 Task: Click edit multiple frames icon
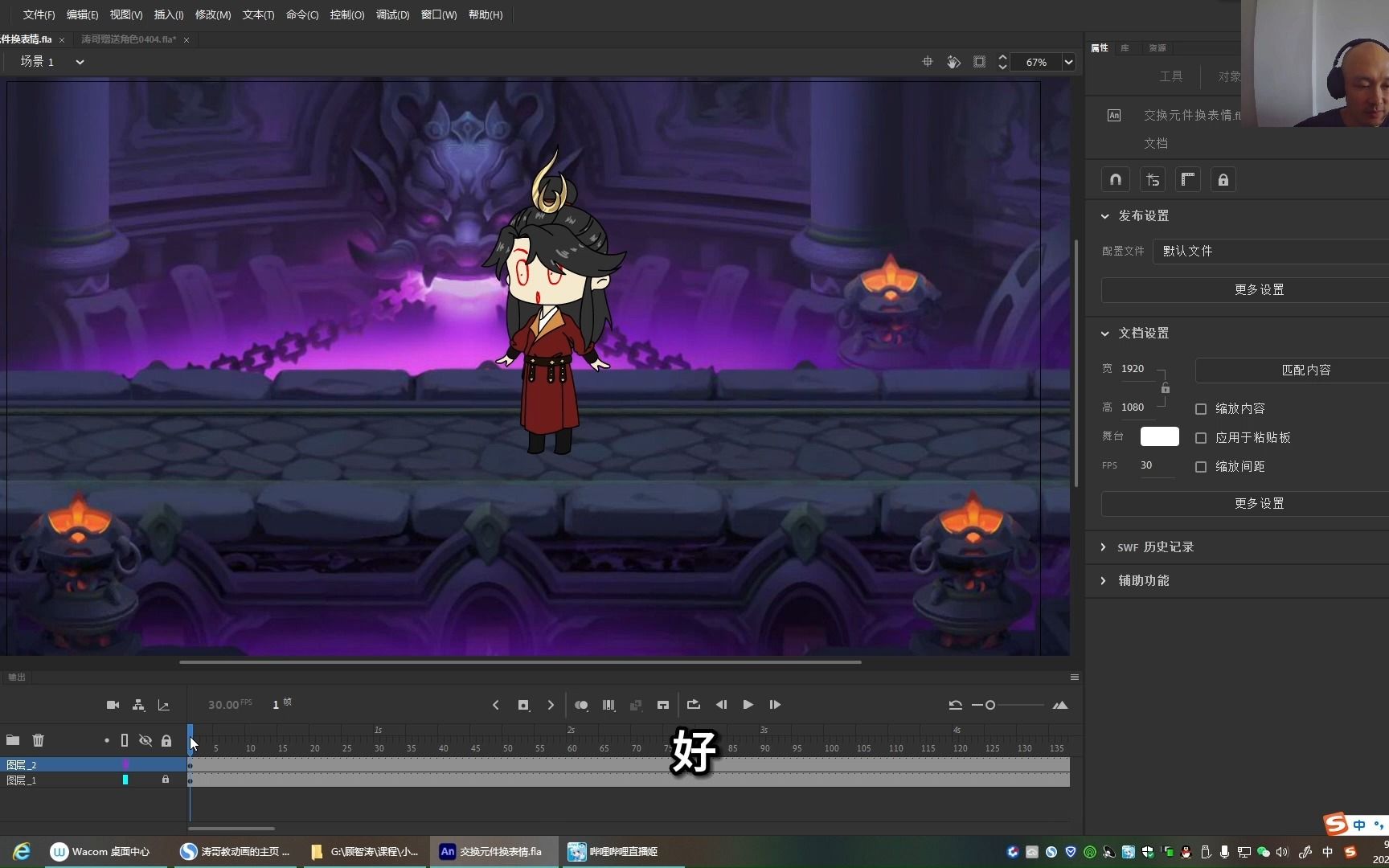pos(608,705)
